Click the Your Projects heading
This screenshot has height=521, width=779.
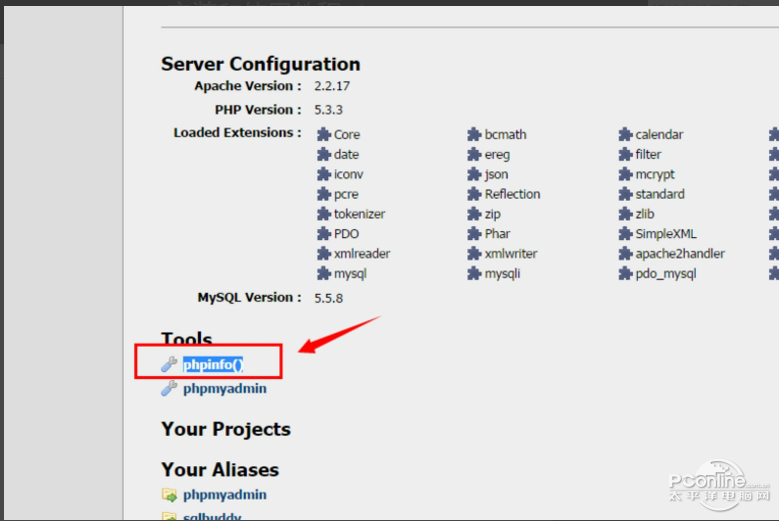tap(226, 429)
